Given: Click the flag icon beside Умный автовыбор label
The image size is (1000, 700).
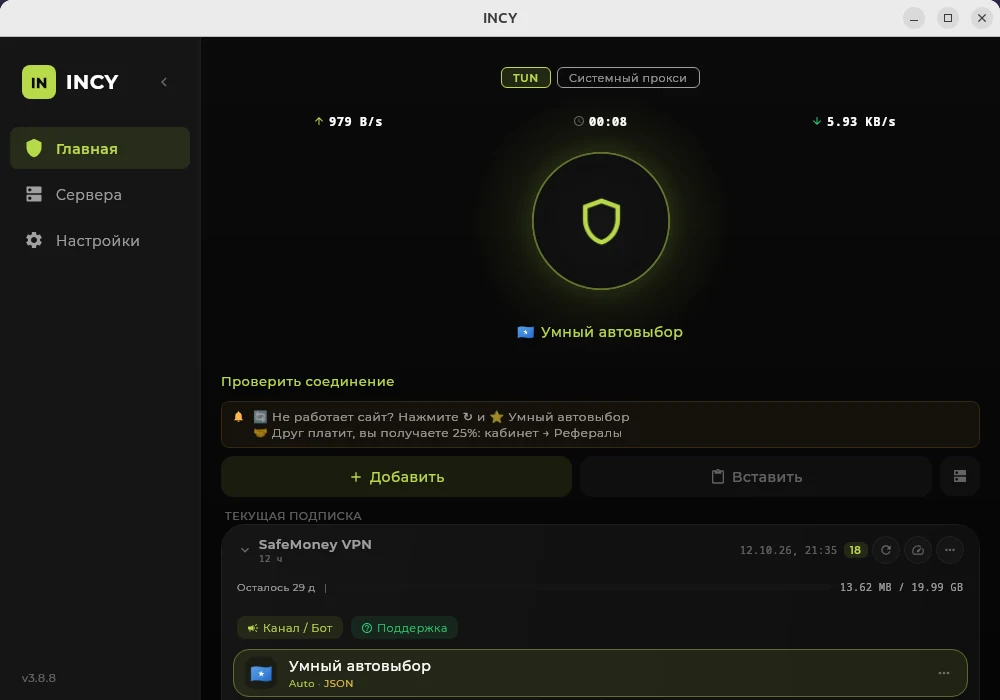Looking at the screenshot, I should [526, 332].
